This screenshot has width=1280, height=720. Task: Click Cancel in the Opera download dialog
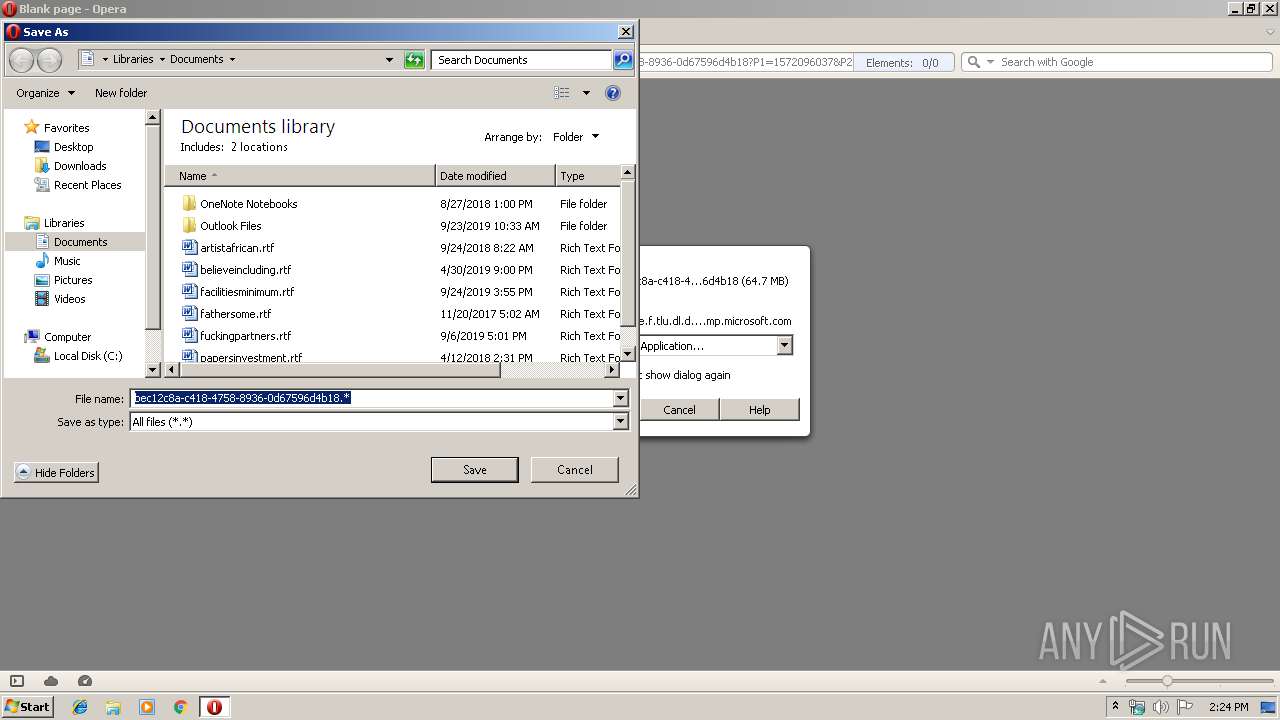pyautogui.click(x=679, y=410)
